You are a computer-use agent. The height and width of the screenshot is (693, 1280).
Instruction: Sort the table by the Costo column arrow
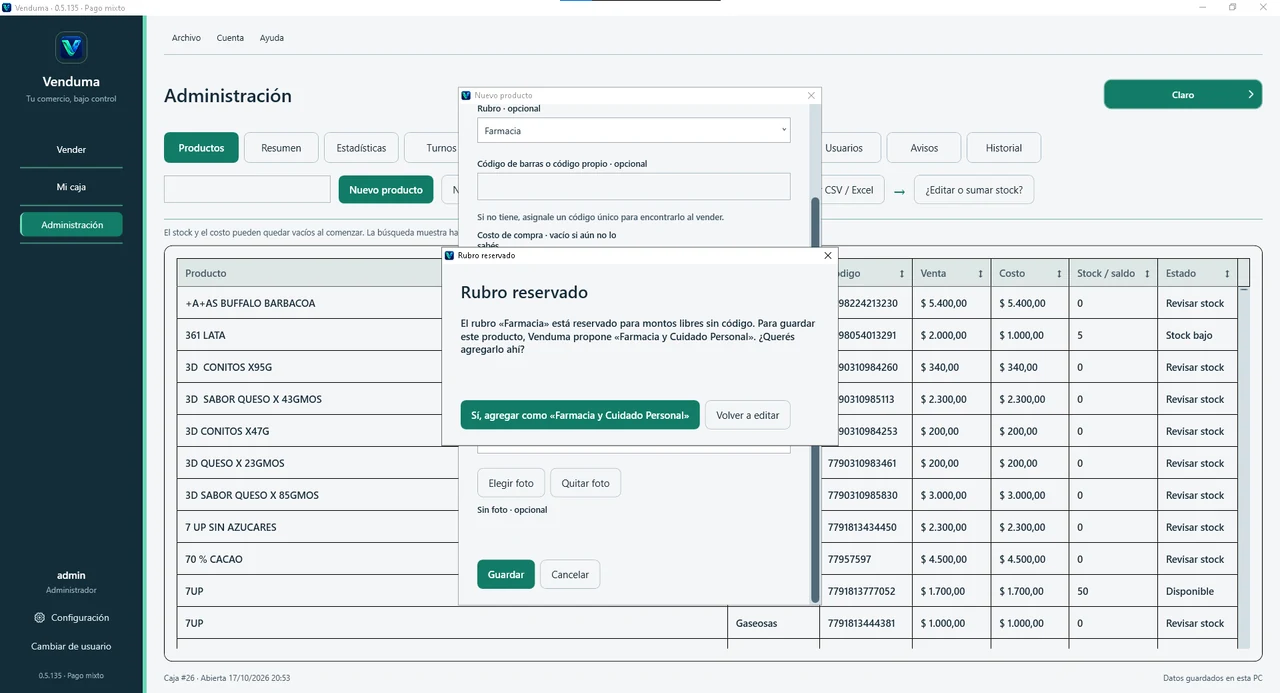click(x=1059, y=273)
